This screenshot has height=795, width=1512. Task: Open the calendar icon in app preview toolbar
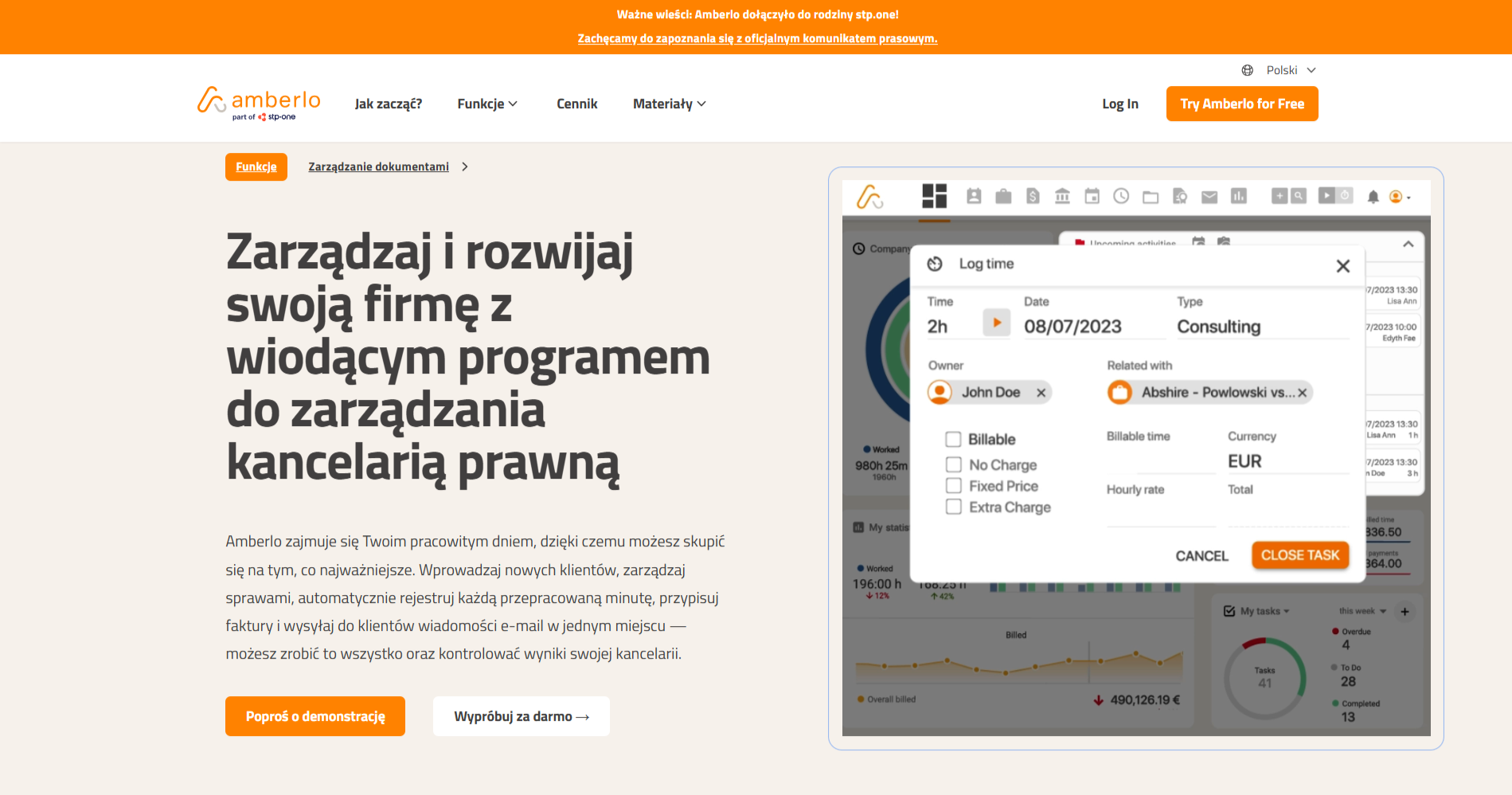pyautogui.click(x=1092, y=196)
